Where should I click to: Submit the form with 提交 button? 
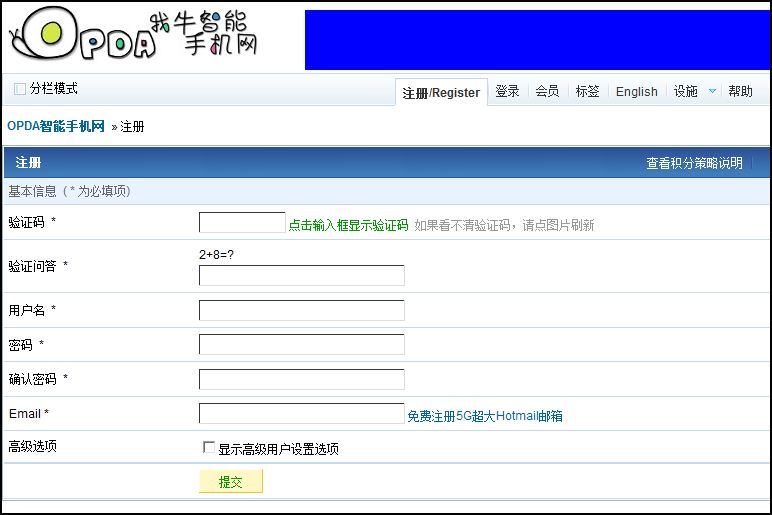point(231,482)
